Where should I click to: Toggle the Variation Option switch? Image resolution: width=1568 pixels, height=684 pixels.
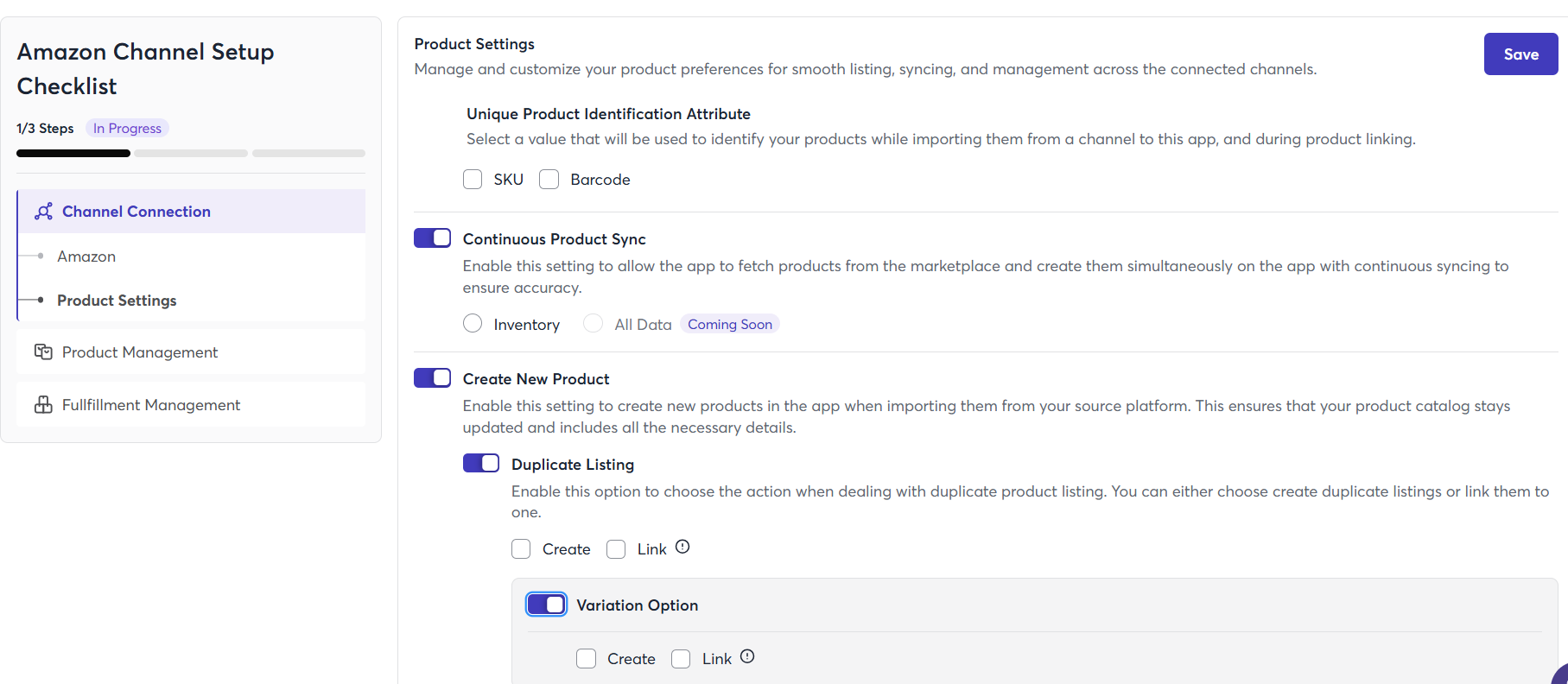pos(546,605)
